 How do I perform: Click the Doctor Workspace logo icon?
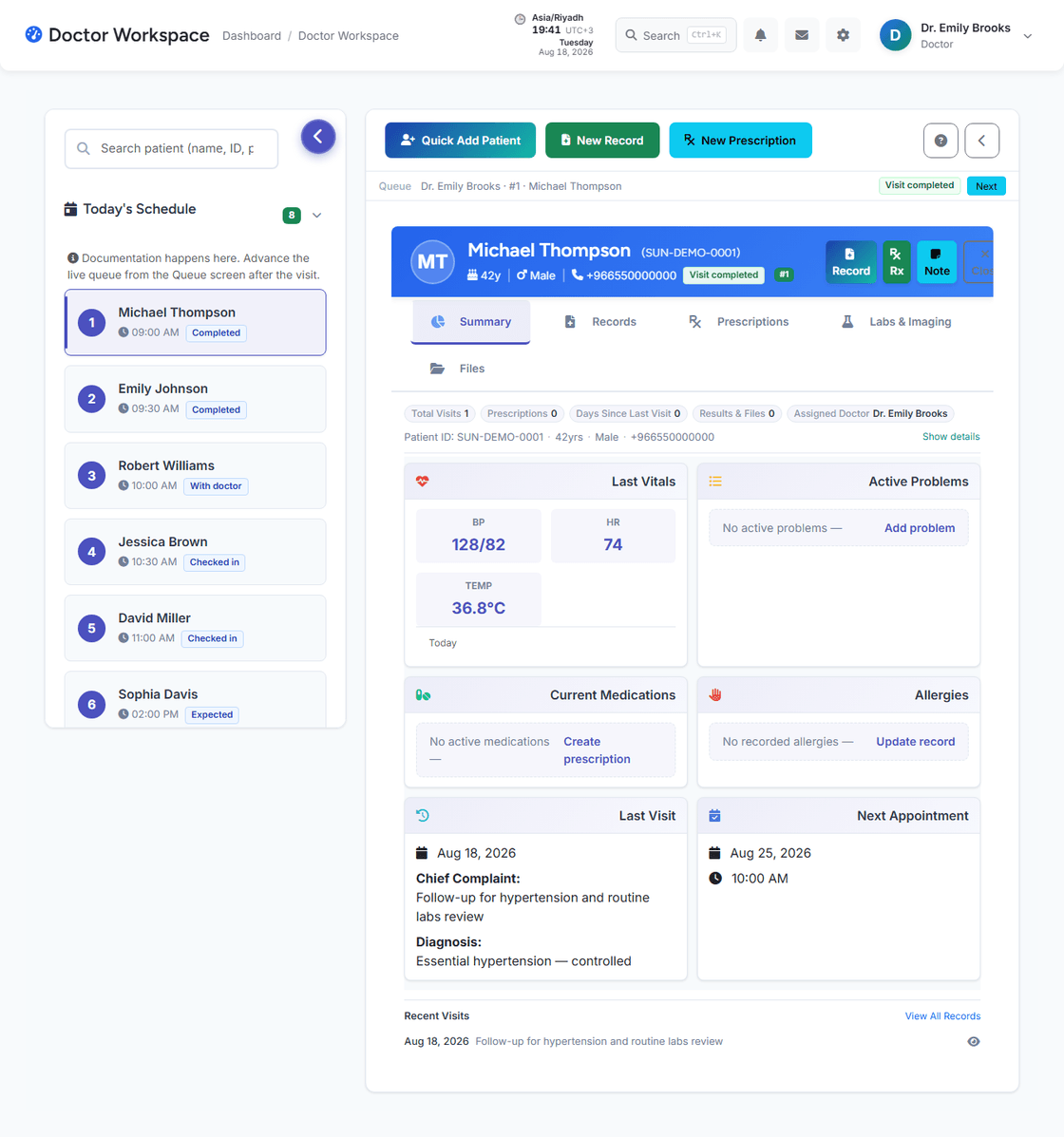33,35
